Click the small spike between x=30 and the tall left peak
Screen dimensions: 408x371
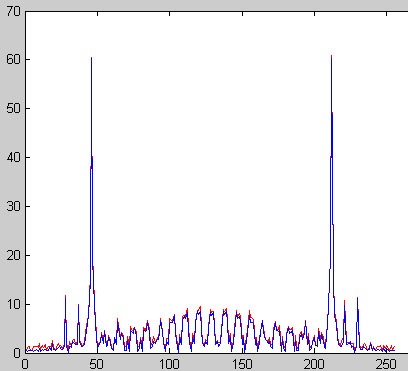78,305
